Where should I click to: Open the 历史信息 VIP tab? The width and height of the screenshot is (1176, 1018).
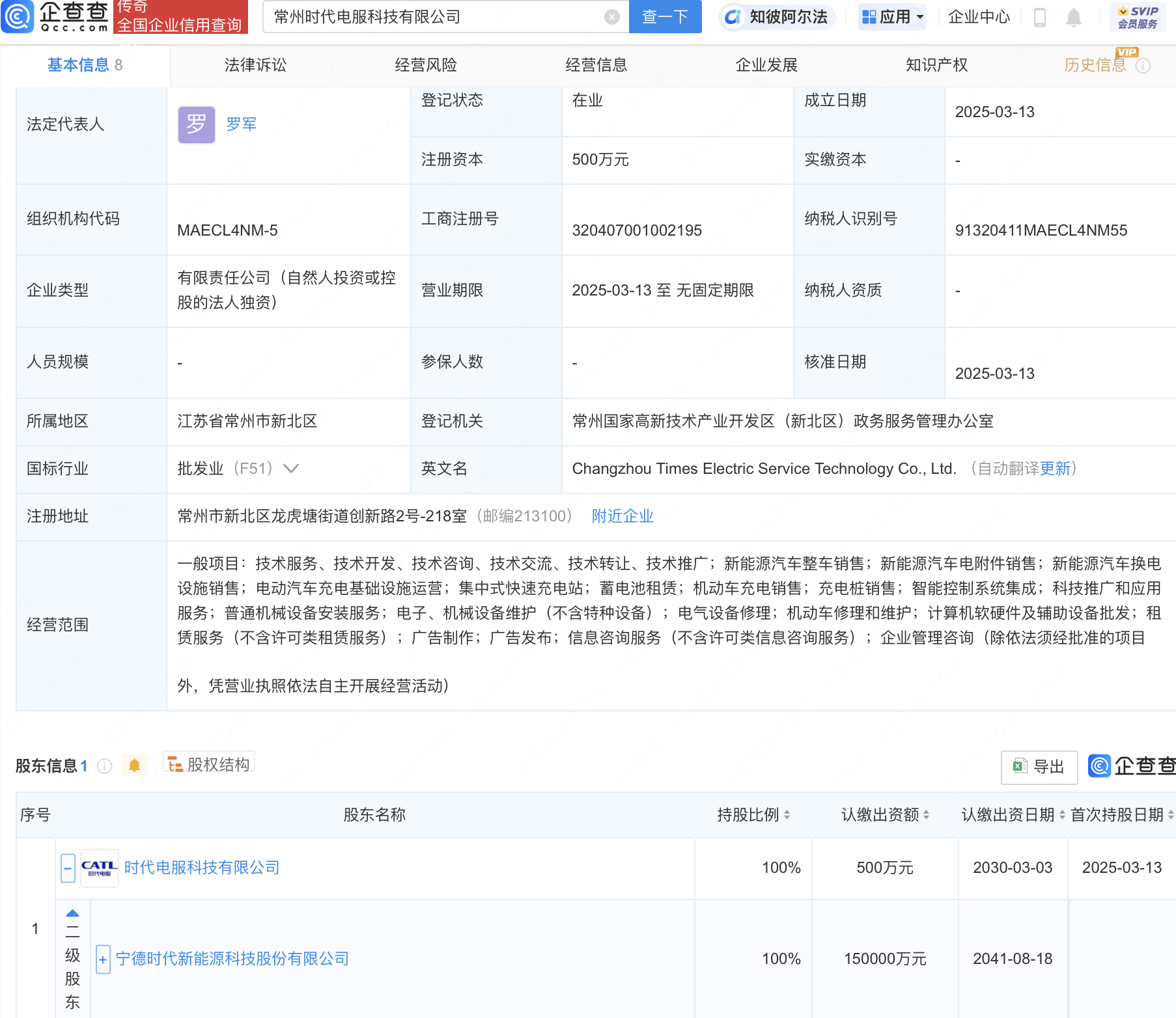[1095, 65]
